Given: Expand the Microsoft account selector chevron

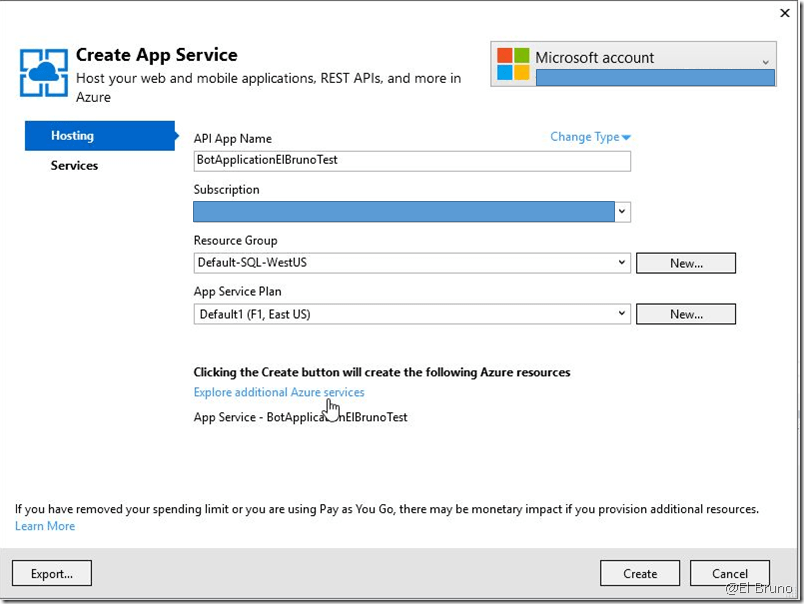Looking at the screenshot, I should point(766,60).
